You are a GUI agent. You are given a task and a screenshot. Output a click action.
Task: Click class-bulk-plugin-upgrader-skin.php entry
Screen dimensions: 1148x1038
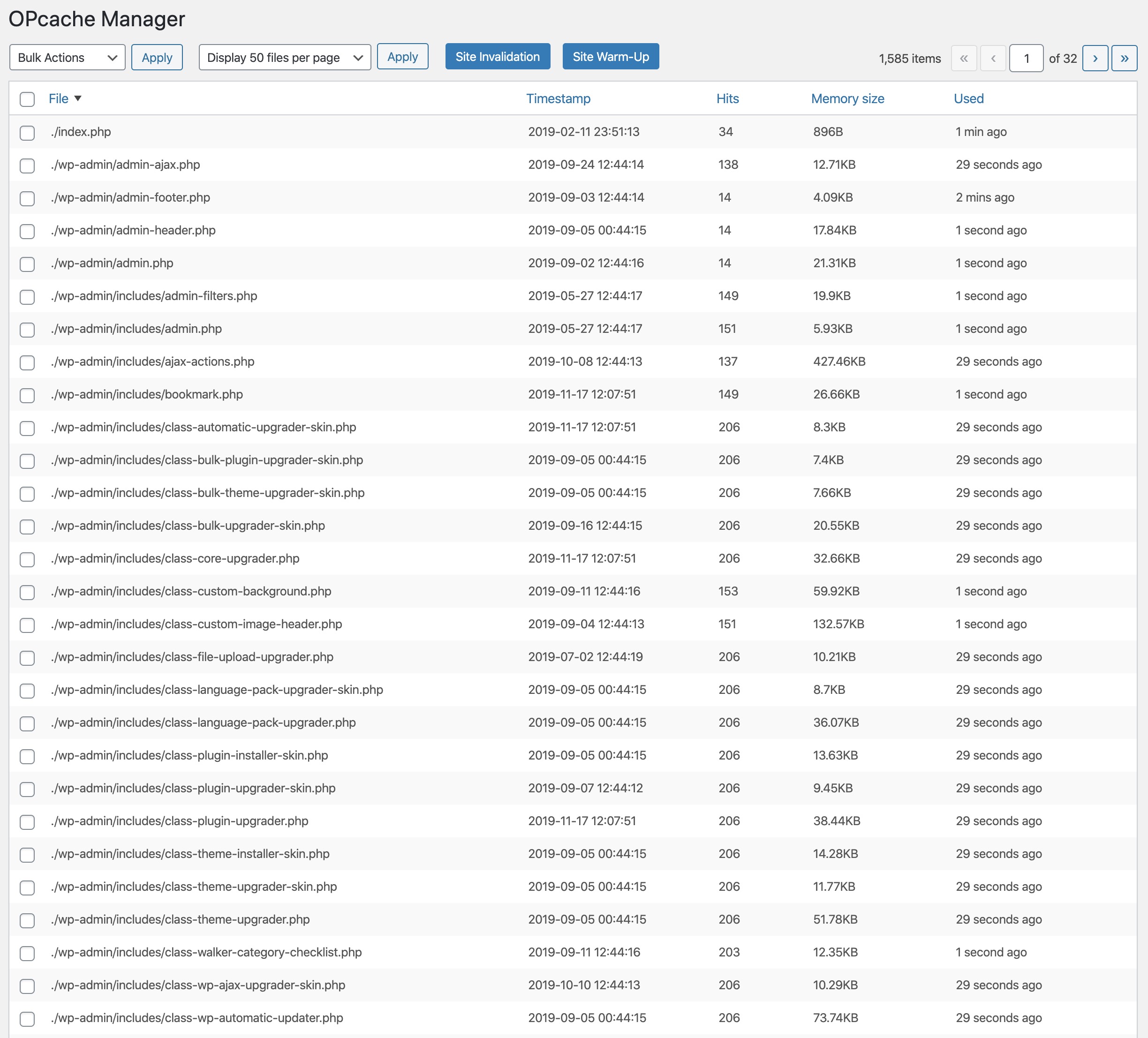coord(207,460)
